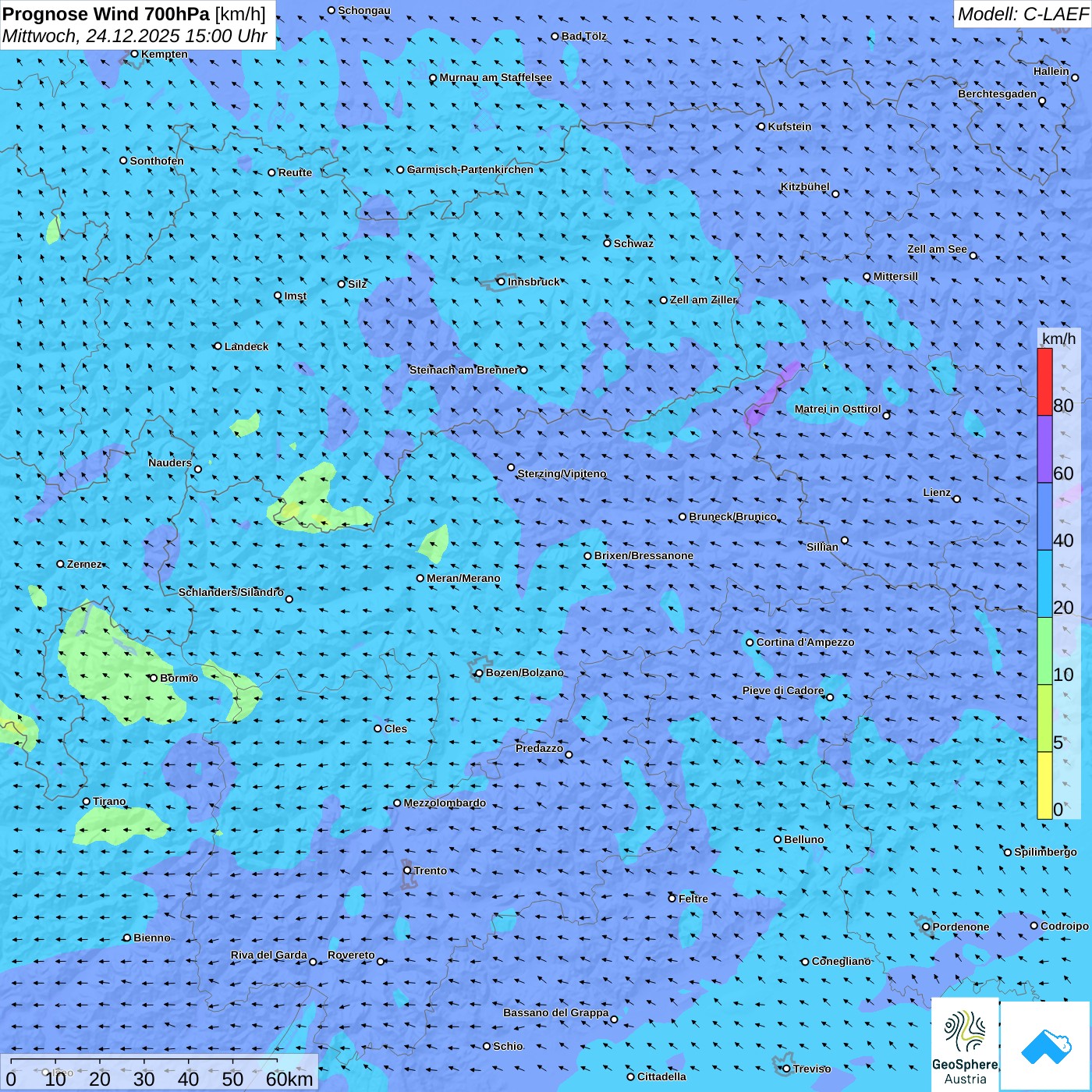The height and width of the screenshot is (1092, 1092).
Task: Click the "Prognose Wind 700hPa" title
Action: (x=106, y=13)
